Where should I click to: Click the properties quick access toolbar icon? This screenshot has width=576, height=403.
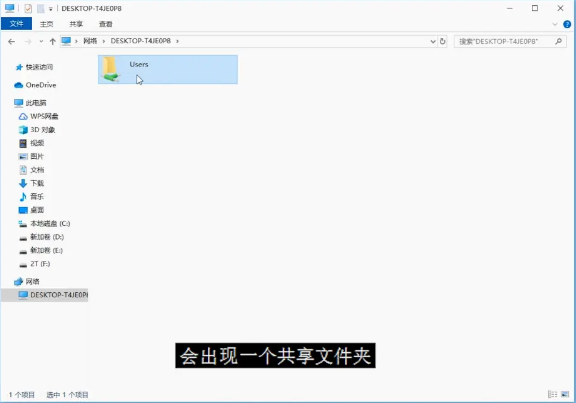point(28,8)
